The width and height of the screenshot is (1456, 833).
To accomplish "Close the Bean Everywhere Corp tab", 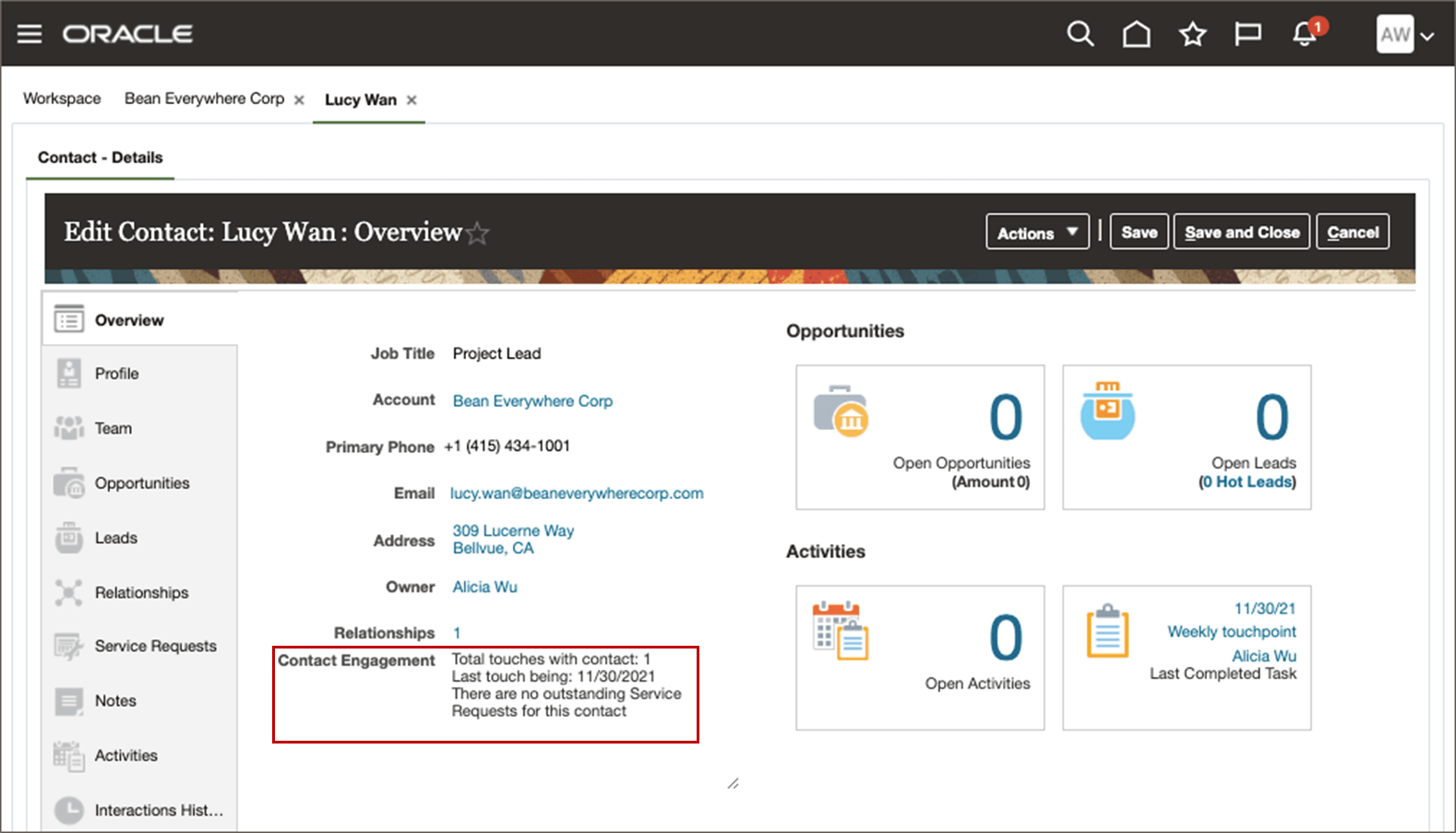I will 299,100.
